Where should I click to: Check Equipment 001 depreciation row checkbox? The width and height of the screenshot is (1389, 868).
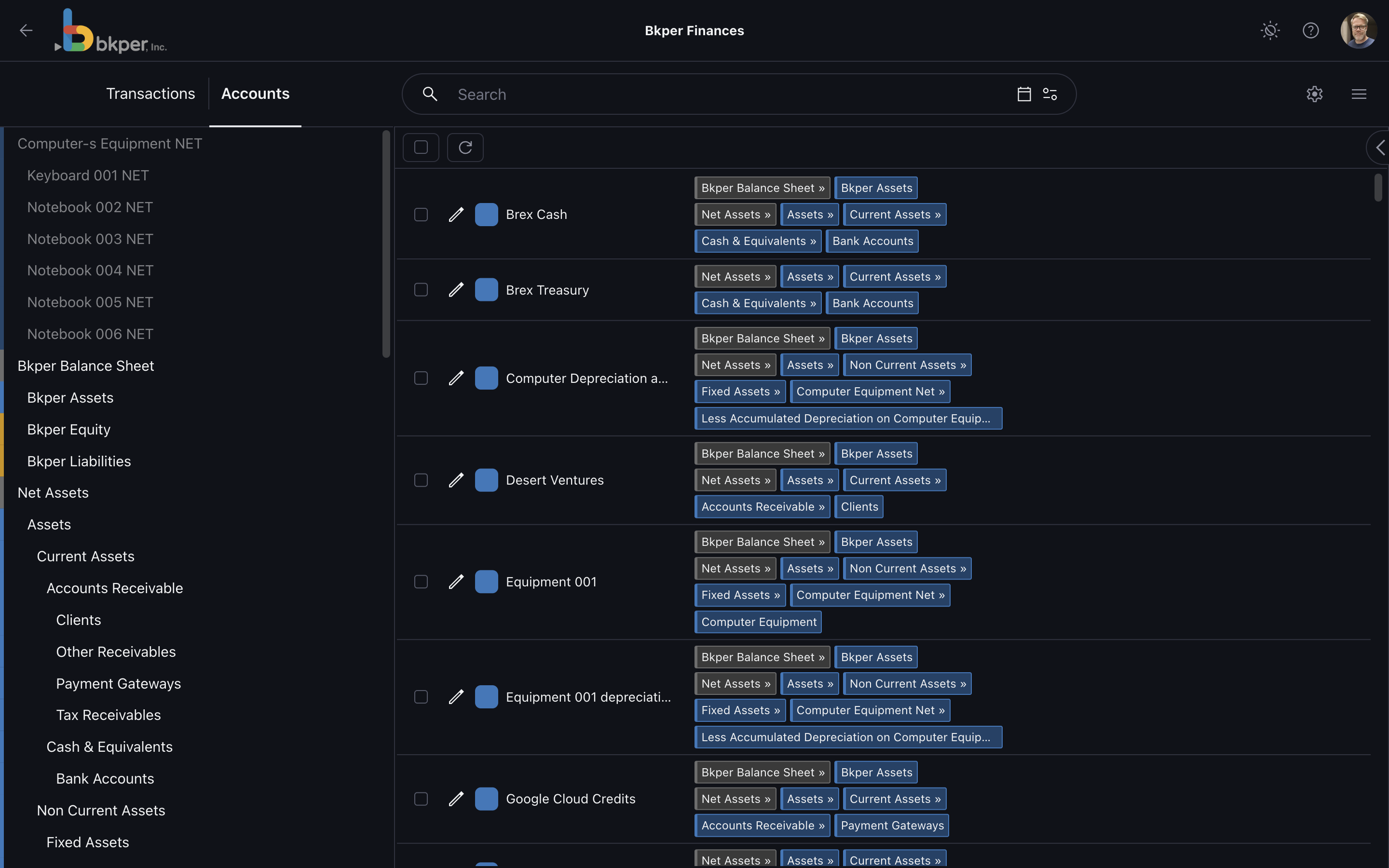421,697
